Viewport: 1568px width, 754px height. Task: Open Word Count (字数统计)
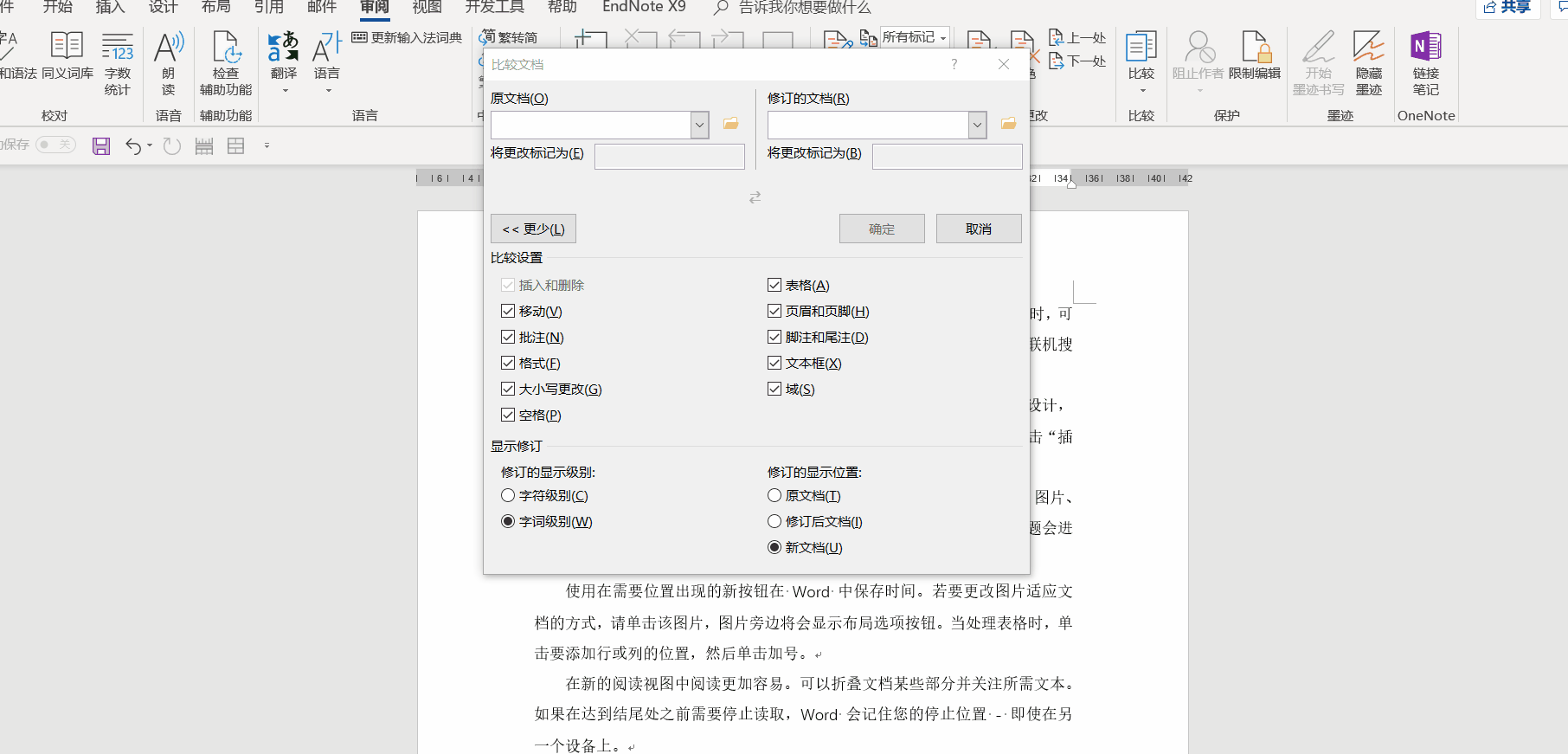coord(118,64)
